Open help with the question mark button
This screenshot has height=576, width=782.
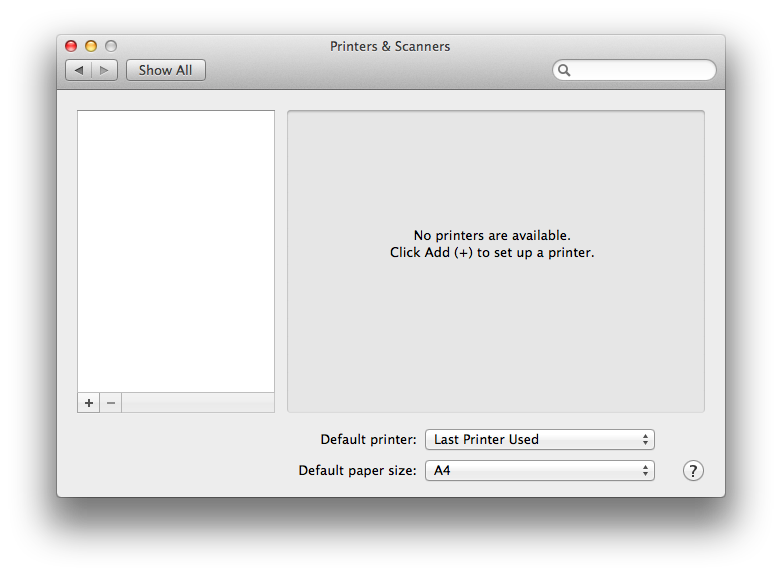coord(693,471)
